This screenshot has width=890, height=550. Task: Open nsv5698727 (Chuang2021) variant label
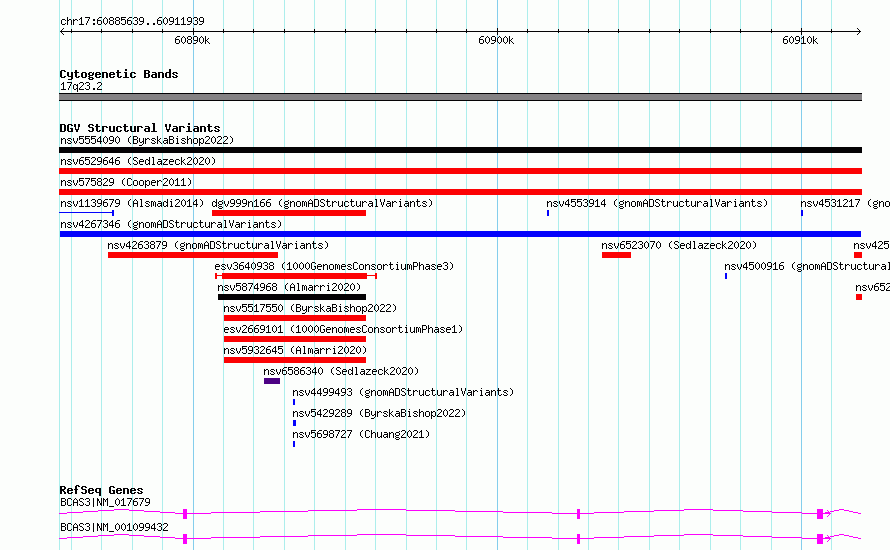click(361, 434)
